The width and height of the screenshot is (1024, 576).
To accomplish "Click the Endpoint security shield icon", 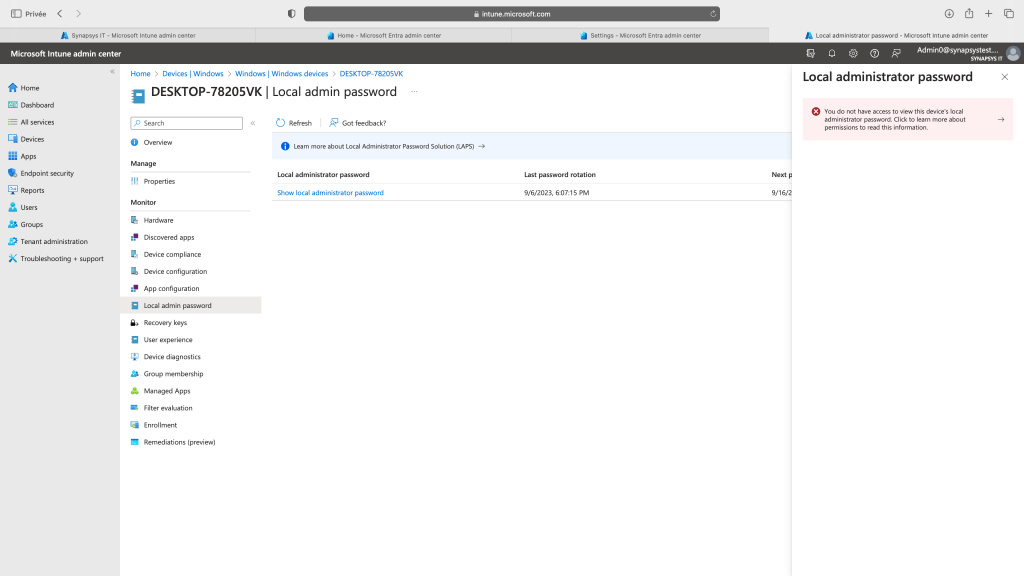I will coord(13,173).
